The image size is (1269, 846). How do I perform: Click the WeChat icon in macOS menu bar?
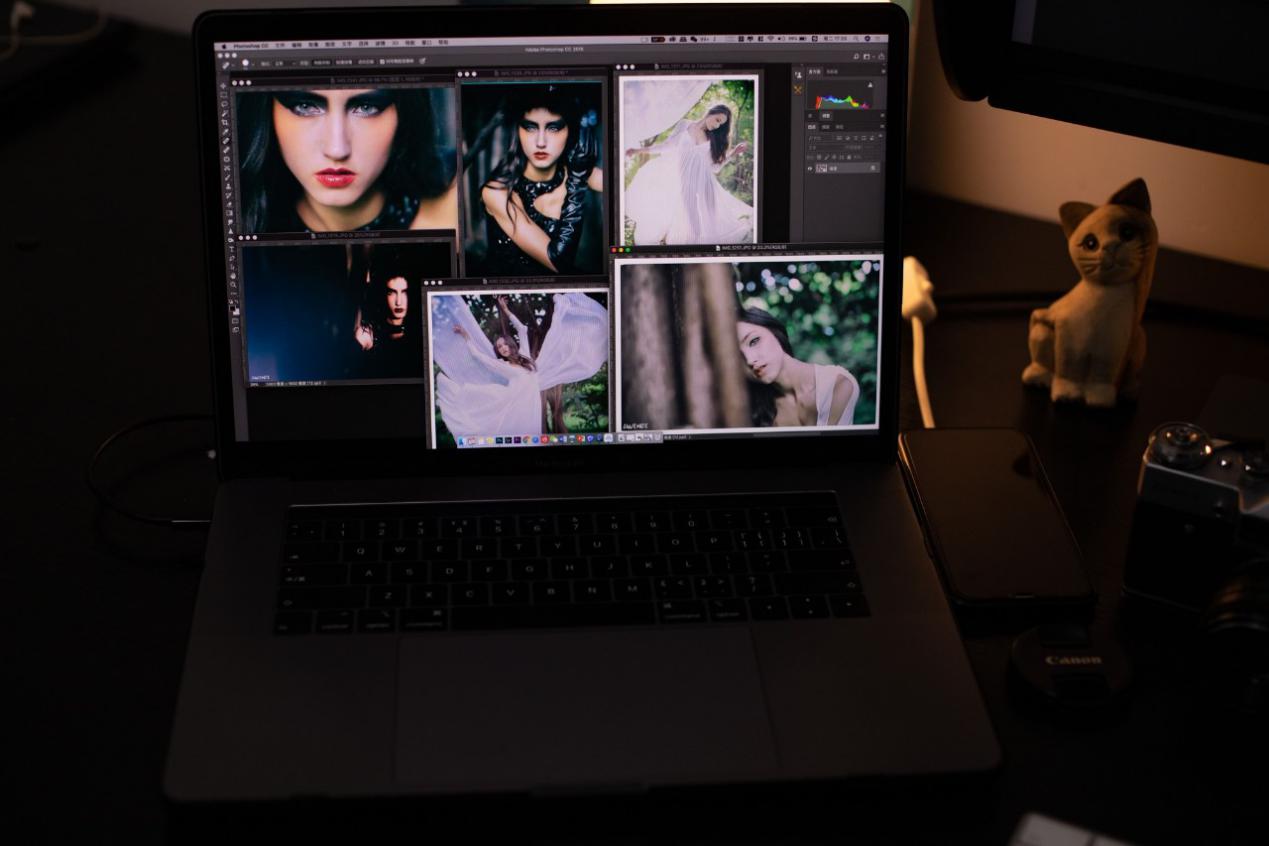click(694, 39)
